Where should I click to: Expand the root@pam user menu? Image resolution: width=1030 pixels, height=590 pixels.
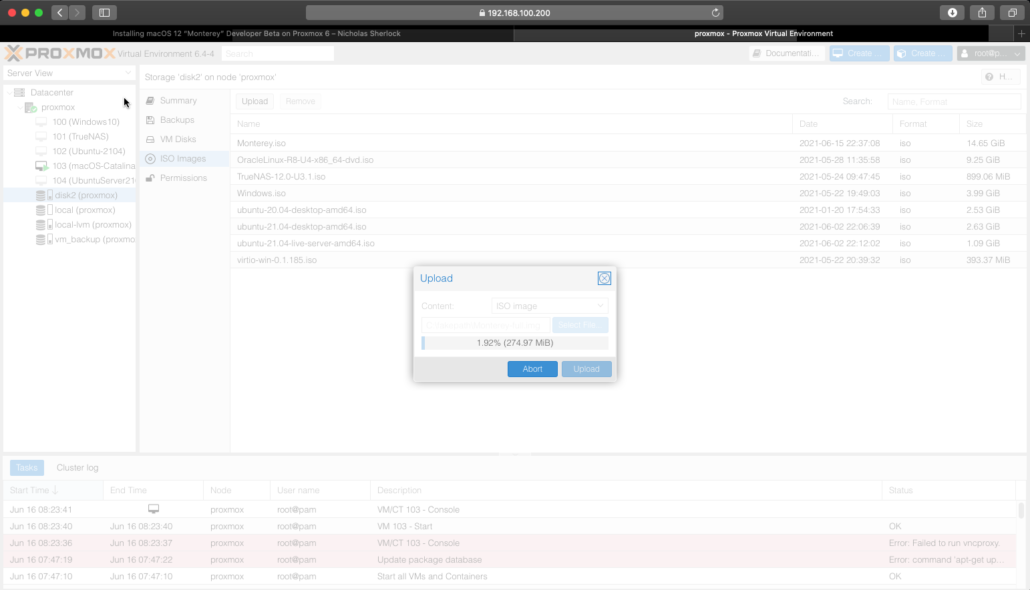[x=990, y=53]
